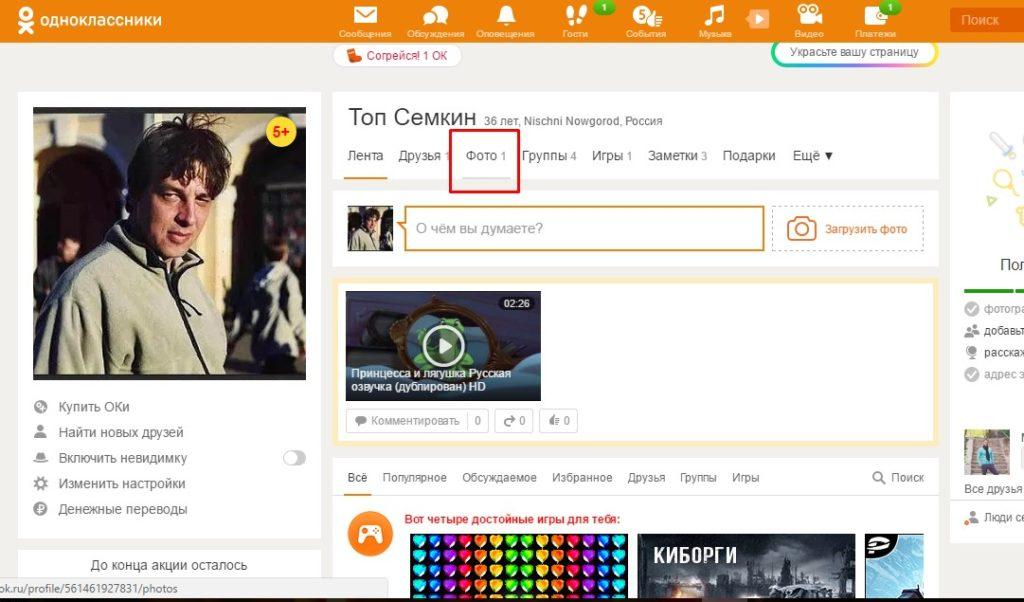
Task: Select the Всё feed filter
Action: 357,477
